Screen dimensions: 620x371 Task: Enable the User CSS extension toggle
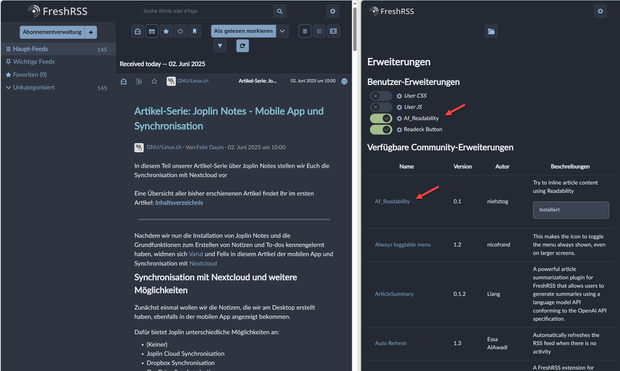pos(381,96)
